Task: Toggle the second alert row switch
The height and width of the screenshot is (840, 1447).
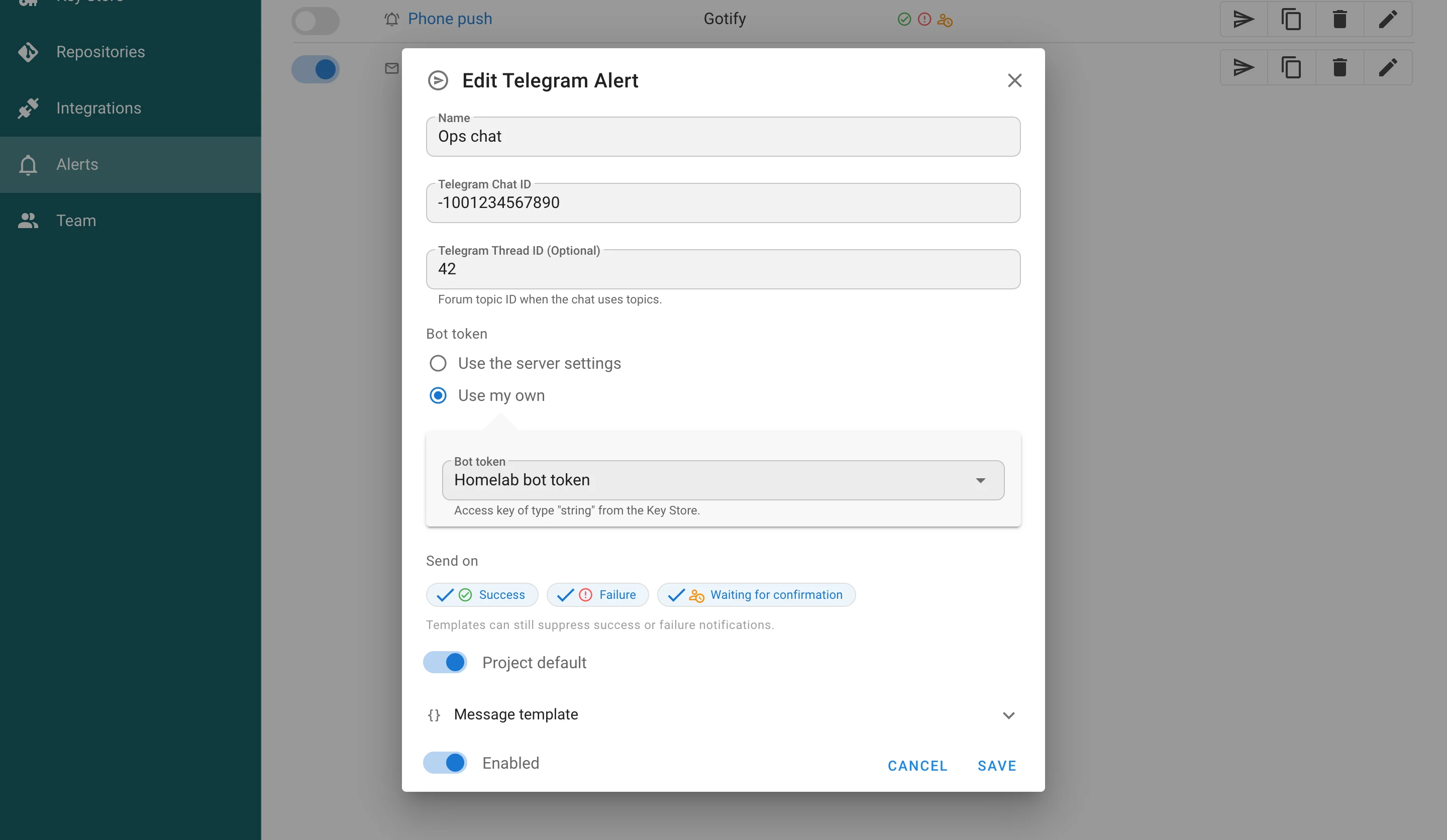Action: click(315, 69)
